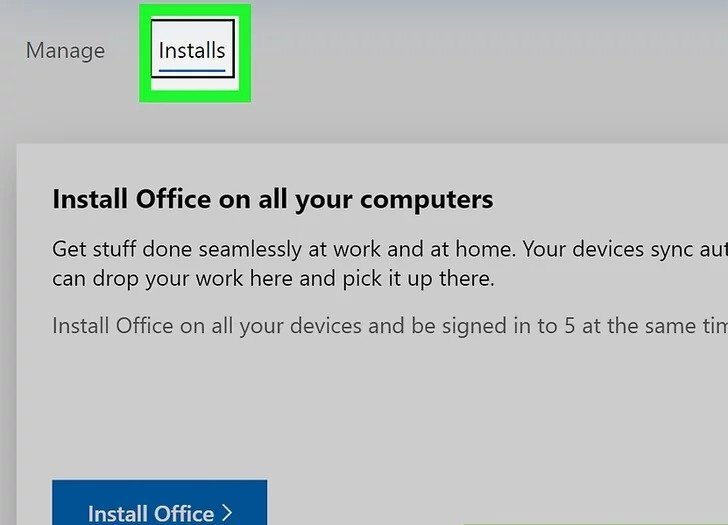This screenshot has height=525, width=728.
Task: Switch to the Manage tab
Action: tap(65, 50)
